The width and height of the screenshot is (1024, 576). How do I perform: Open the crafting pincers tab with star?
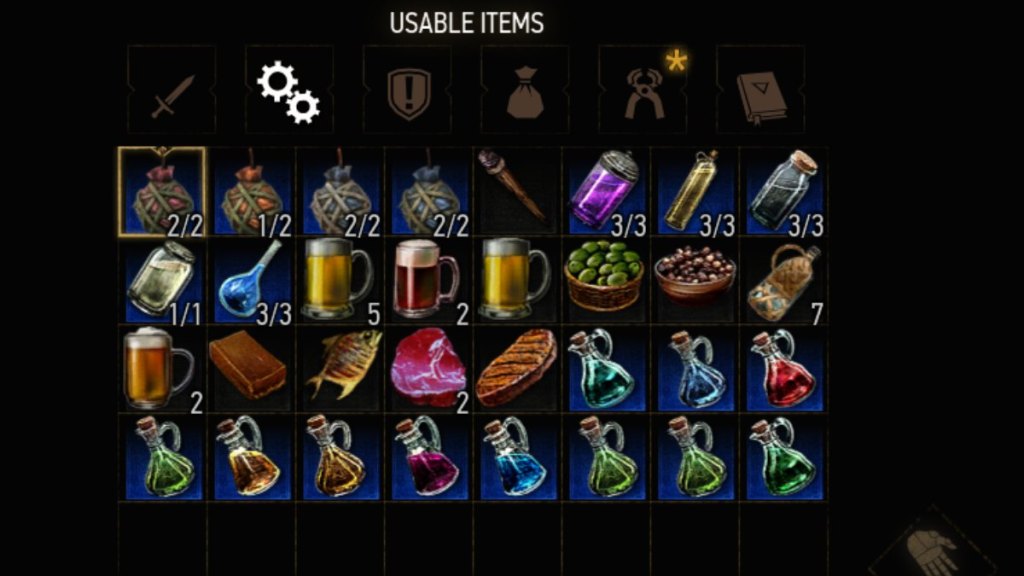tap(643, 90)
